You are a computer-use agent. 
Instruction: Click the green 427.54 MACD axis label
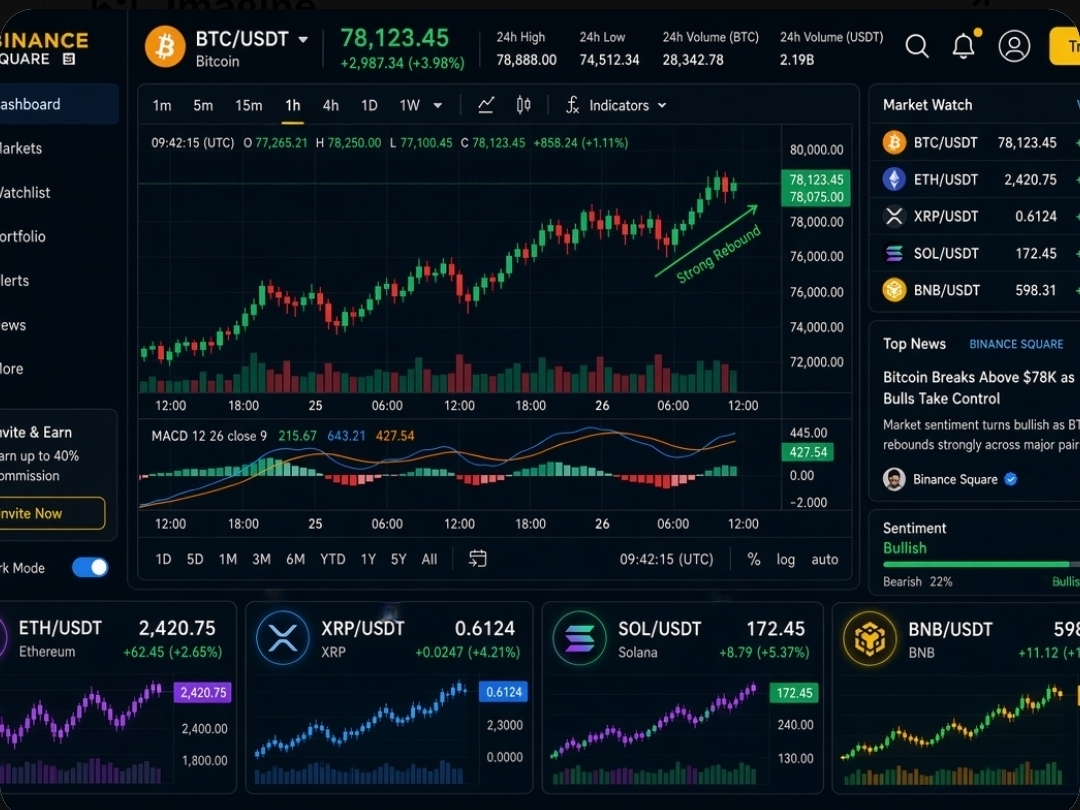tap(808, 452)
